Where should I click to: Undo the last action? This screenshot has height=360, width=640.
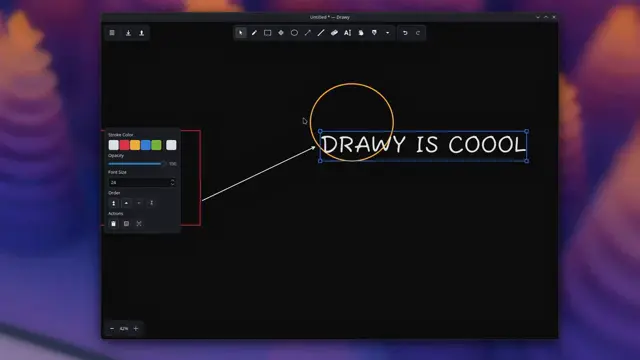[405, 33]
